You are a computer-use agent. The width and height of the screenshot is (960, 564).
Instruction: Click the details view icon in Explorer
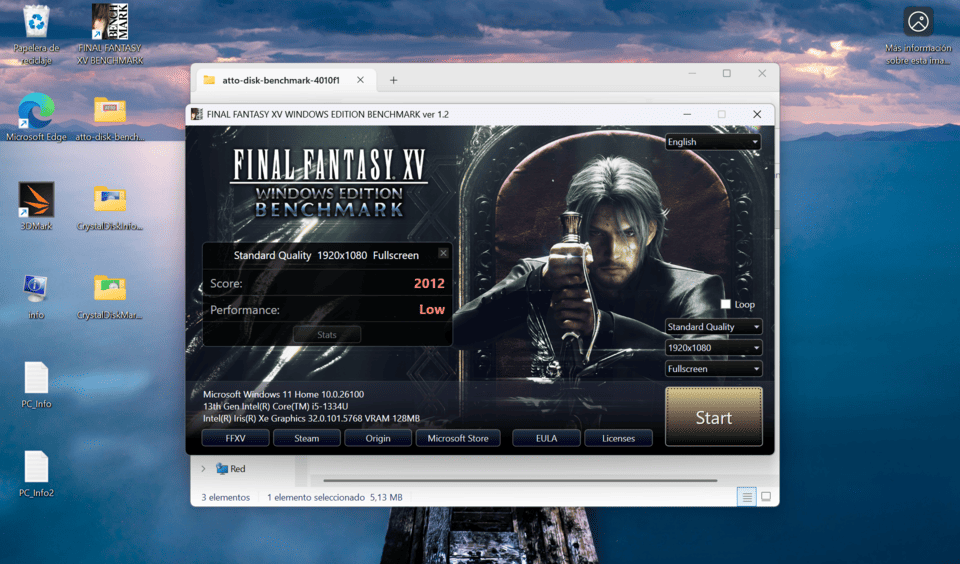[746, 496]
